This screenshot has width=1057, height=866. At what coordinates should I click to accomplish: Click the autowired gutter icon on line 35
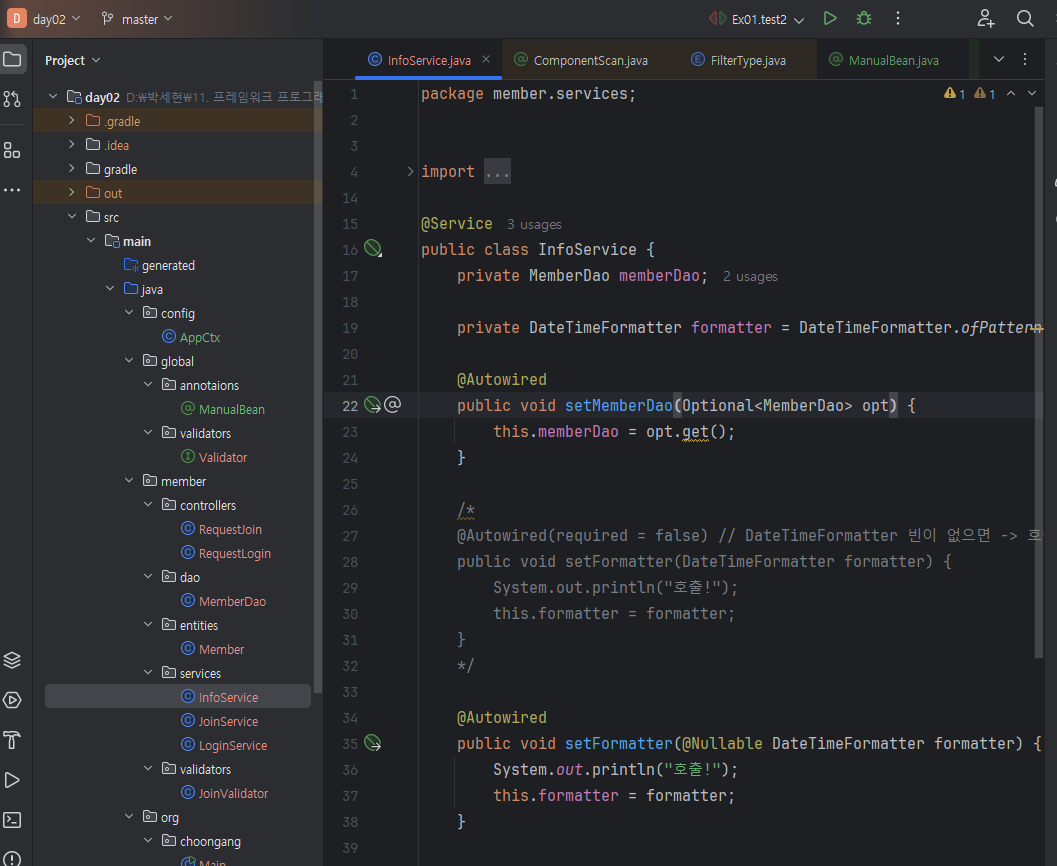pos(372,743)
